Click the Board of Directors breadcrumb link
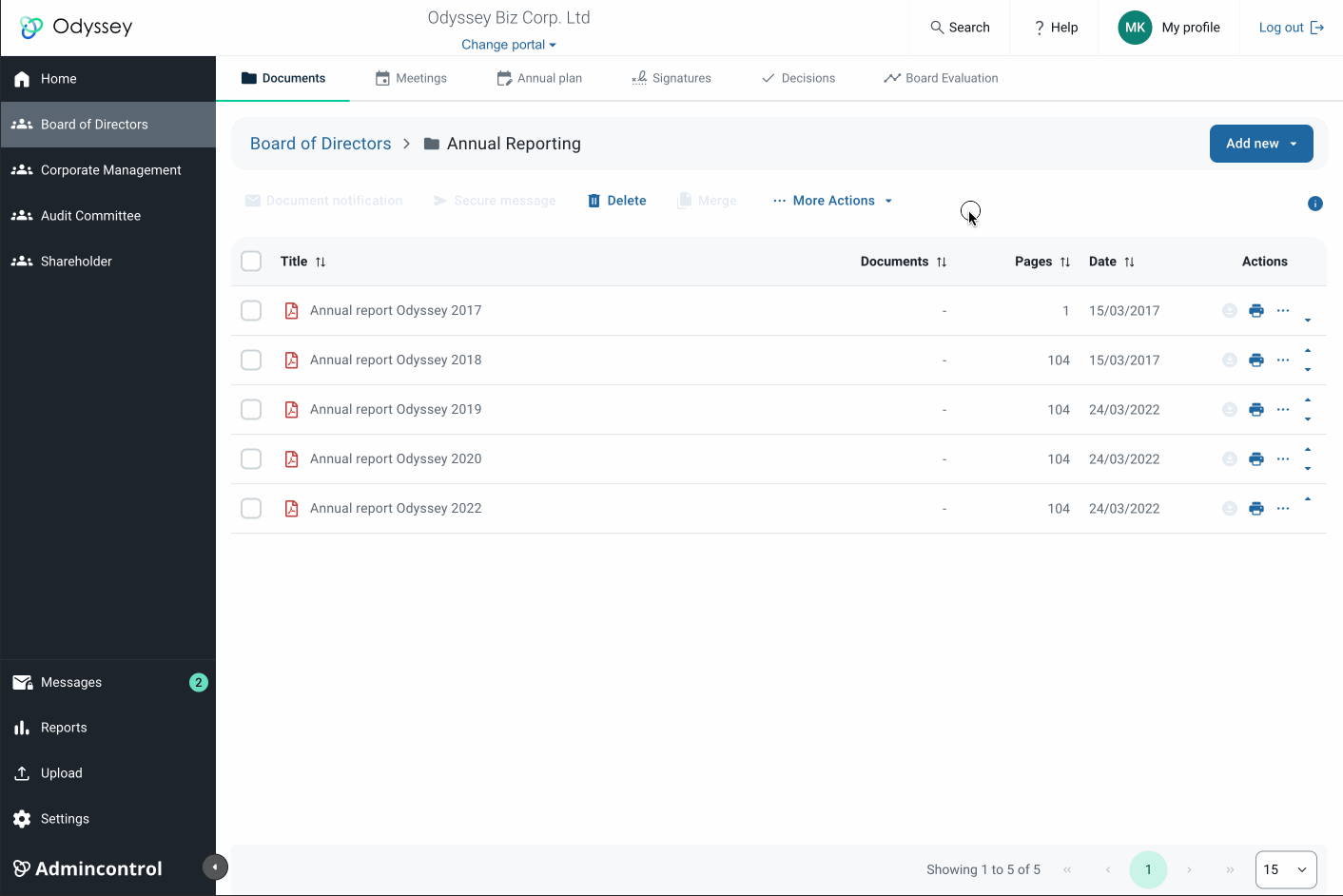 coord(321,144)
